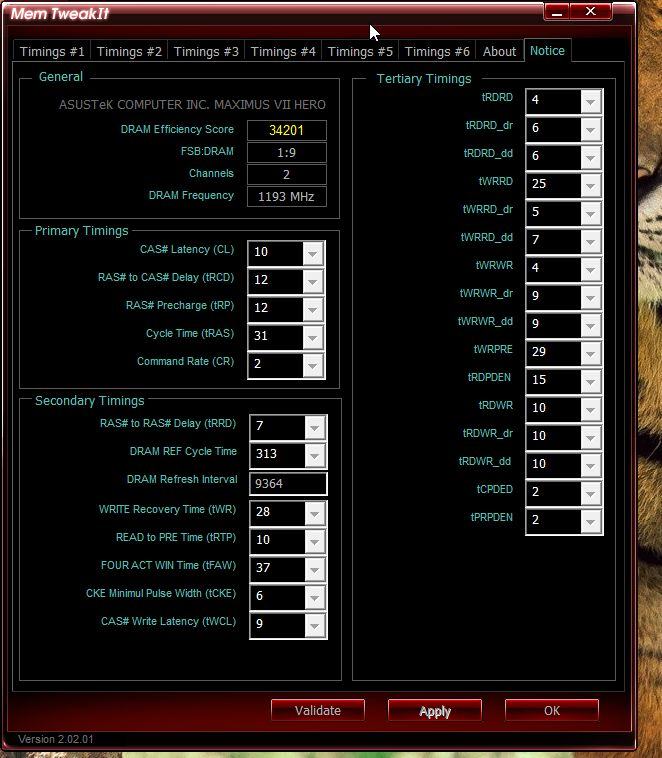Click the DRAM Refresh Interval field
This screenshot has height=758, width=662.
point(288,483)
